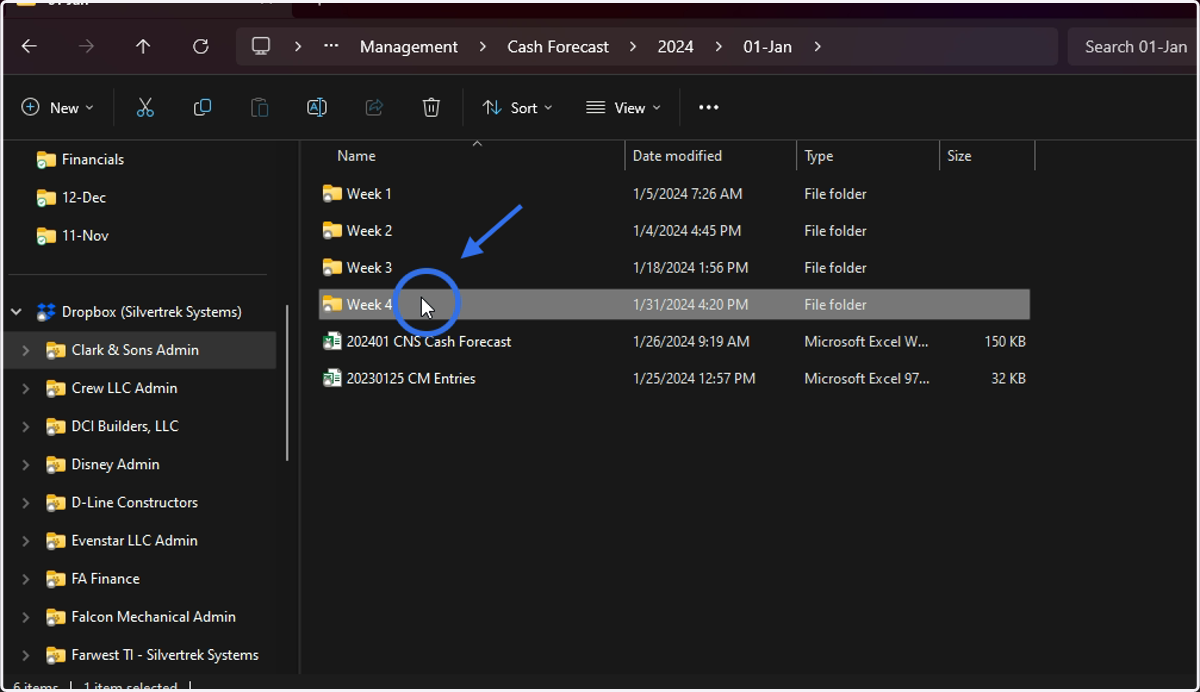Click into the Search 01-Jan field
The width and height of the screenshot is (1200, 692).
[x=1133, y=47]
